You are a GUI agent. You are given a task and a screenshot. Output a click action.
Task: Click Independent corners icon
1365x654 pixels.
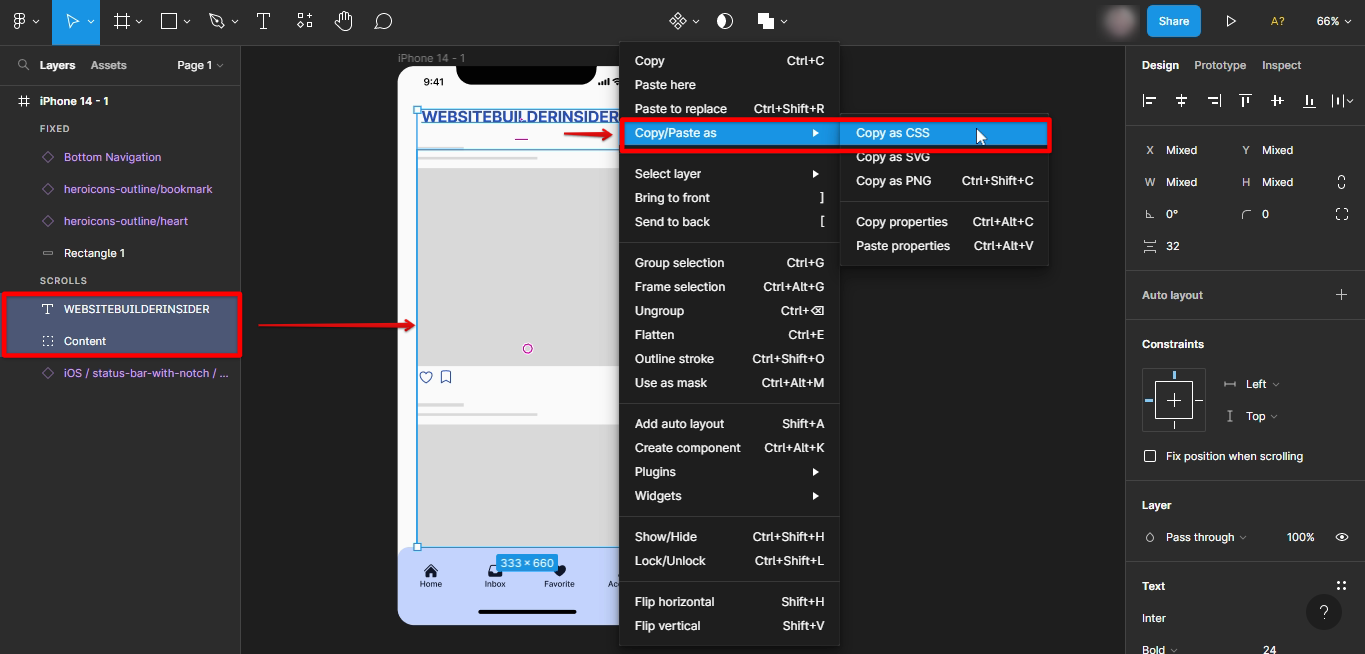(x=1342, y=214)
